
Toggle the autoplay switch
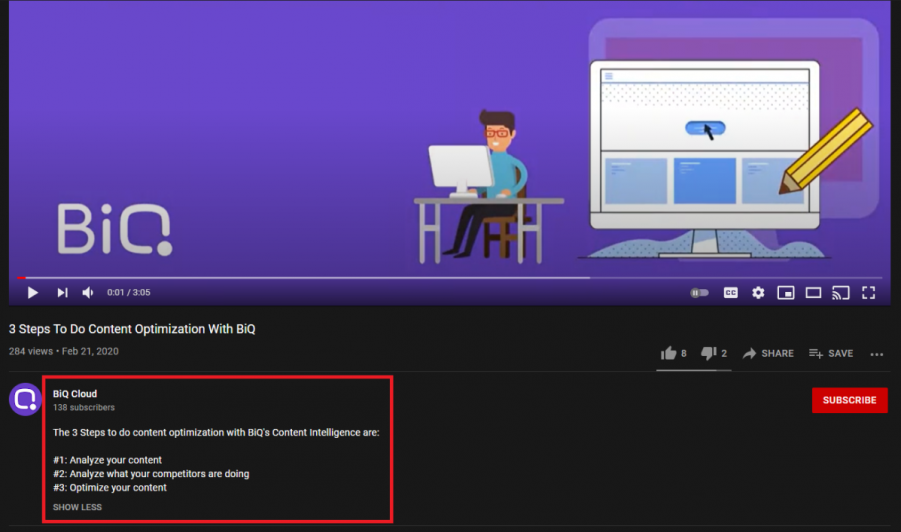pos(699,292)
